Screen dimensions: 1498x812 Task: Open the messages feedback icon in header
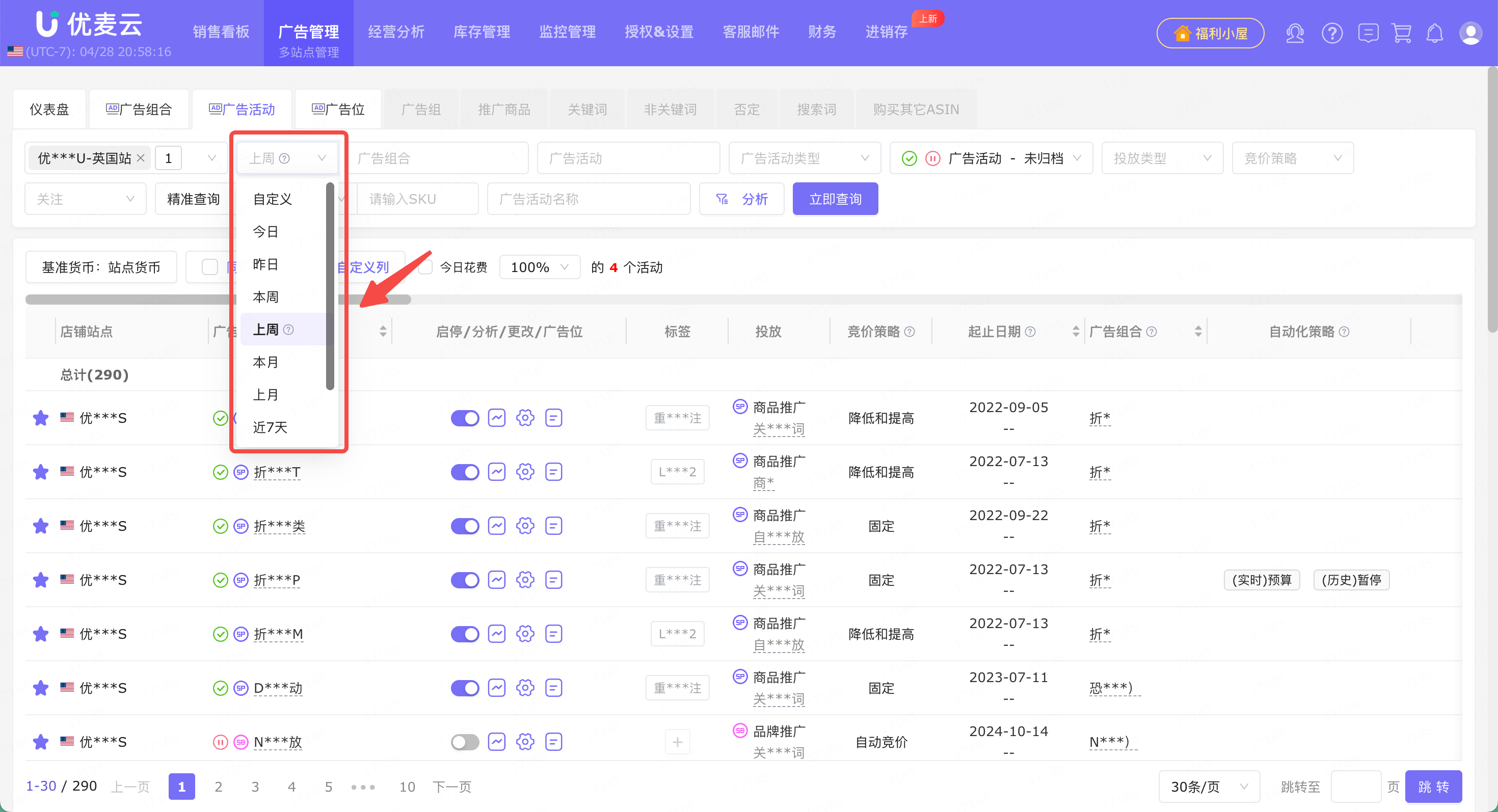coord(1368,33)
